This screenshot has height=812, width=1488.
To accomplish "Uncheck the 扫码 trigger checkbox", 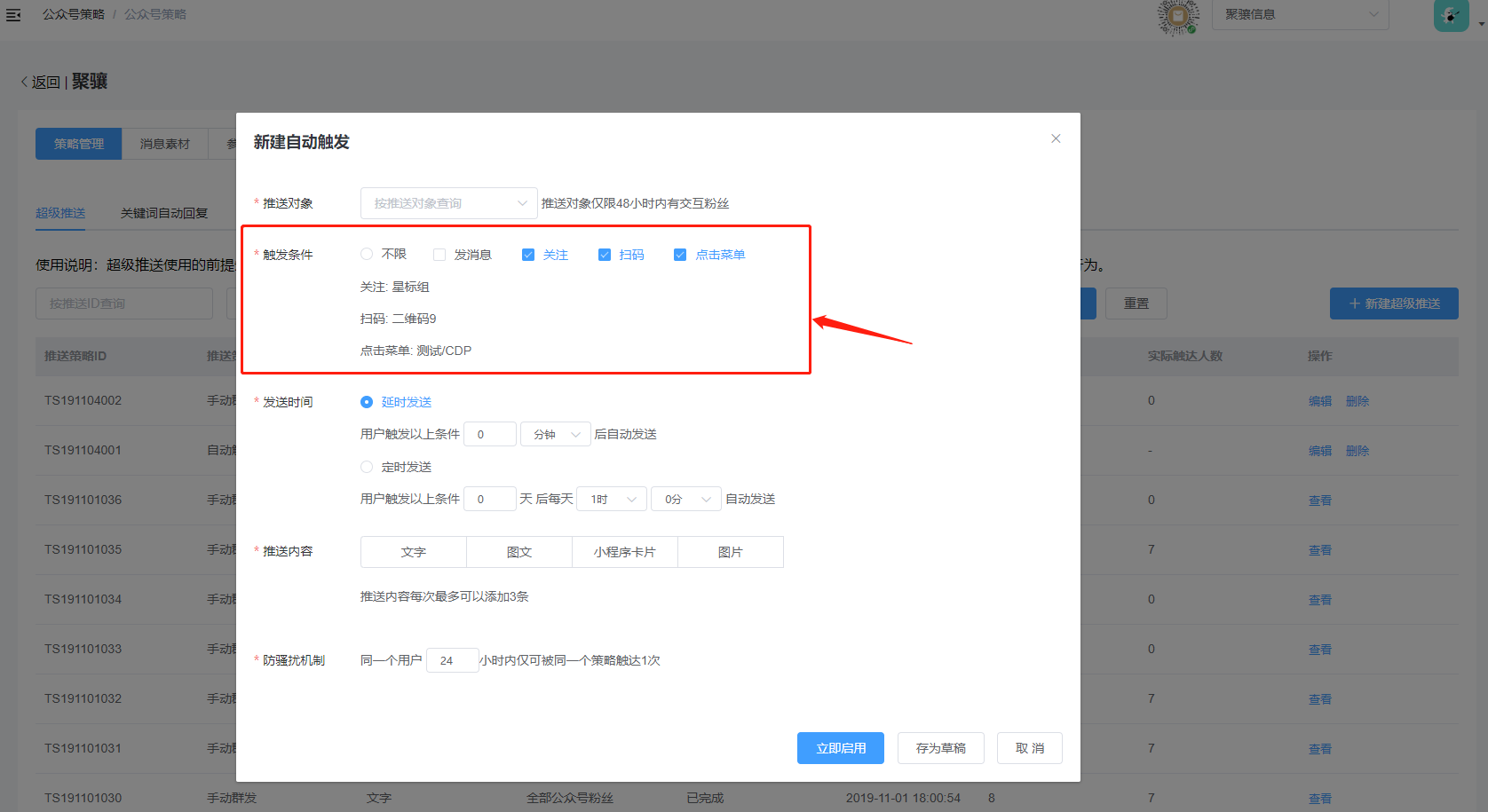I will tap(605, 255).
